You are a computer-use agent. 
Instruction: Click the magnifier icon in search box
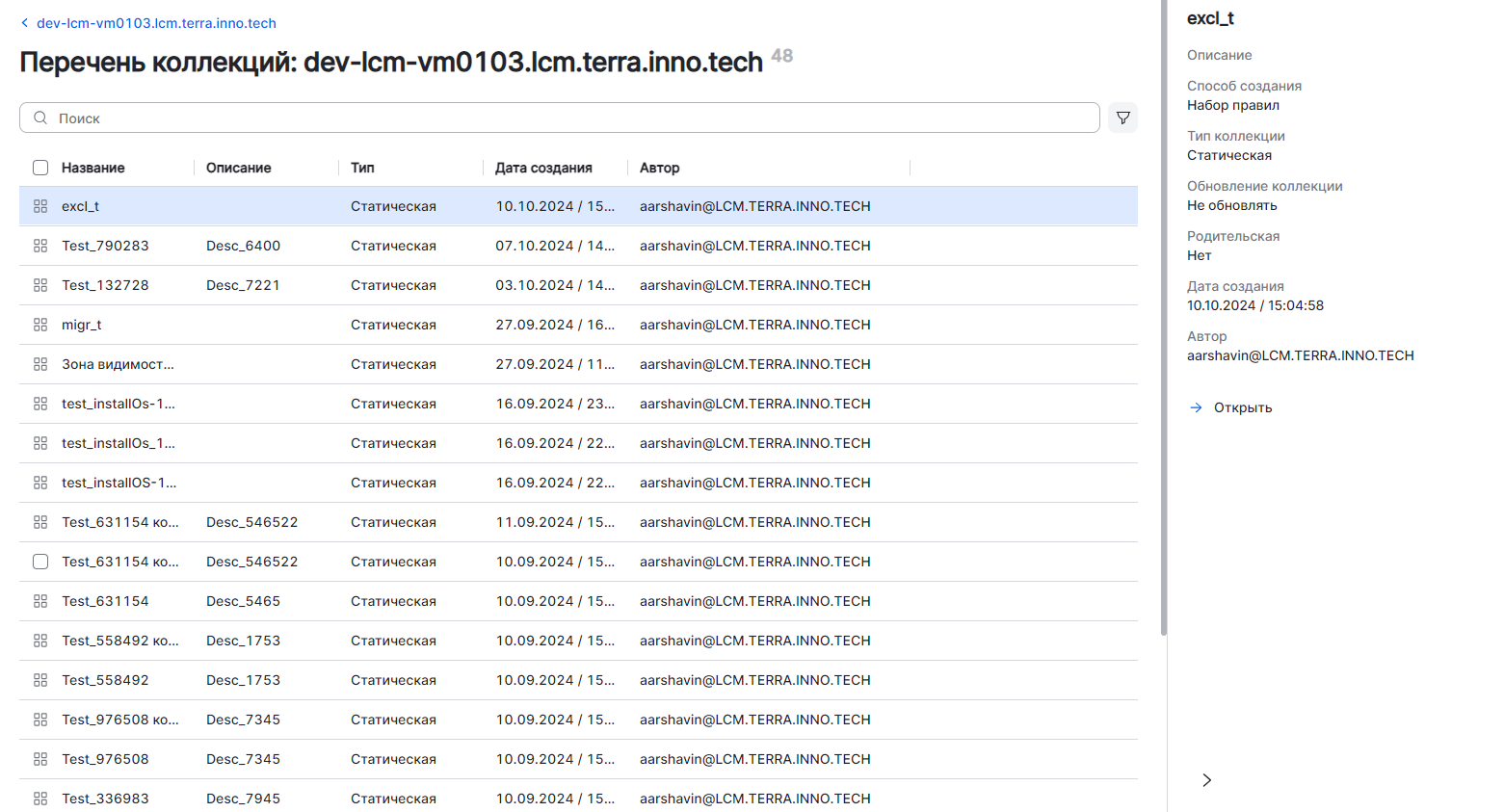point(40,118)
